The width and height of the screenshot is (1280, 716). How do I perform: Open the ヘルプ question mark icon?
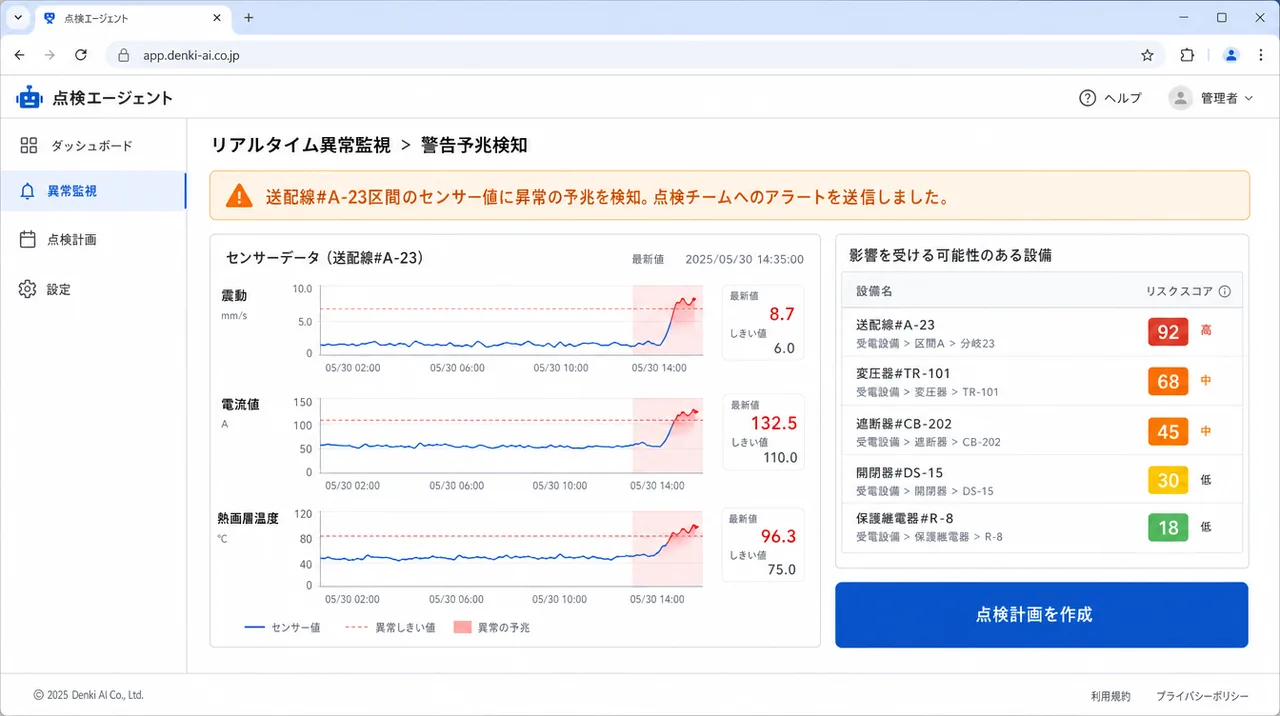coord(1088,98)
